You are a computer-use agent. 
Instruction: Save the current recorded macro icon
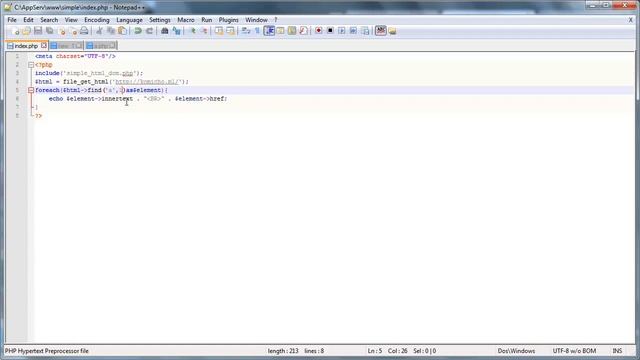pyautogui.click(x=365, y=31)
